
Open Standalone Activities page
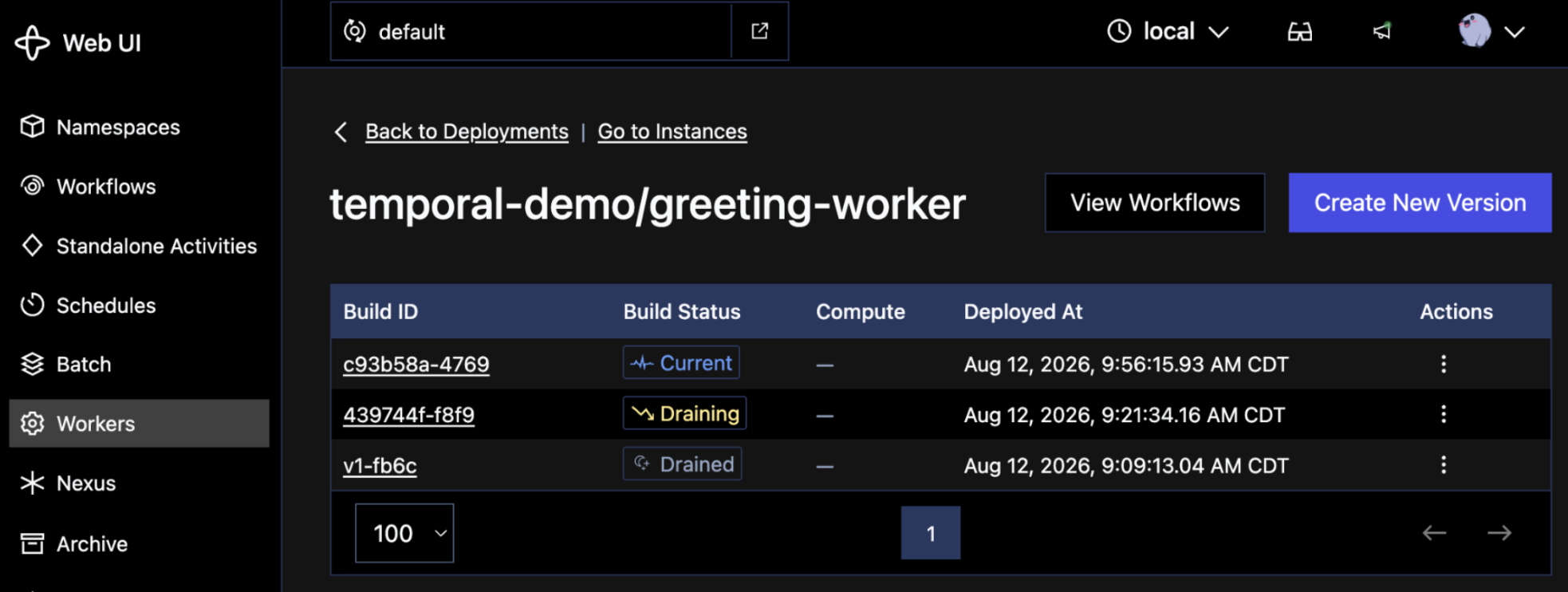coord(139,246)
